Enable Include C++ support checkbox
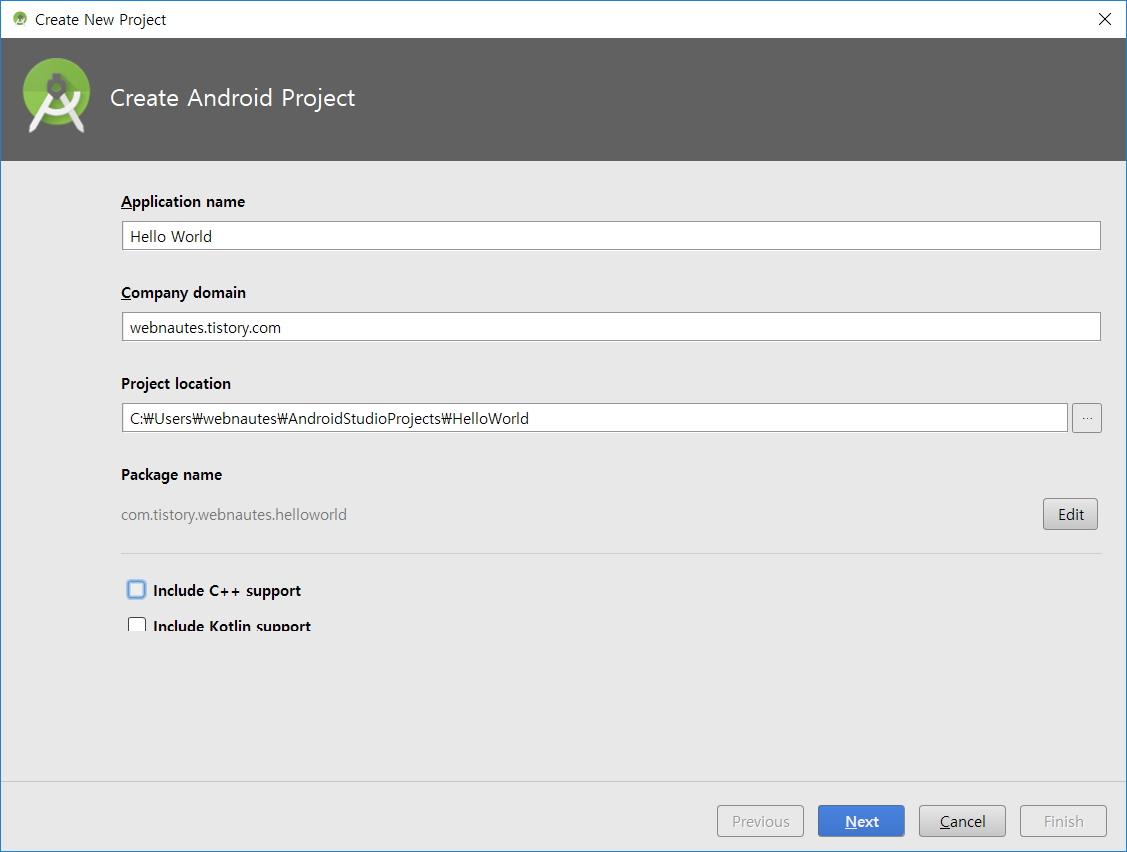 point(137,590)
